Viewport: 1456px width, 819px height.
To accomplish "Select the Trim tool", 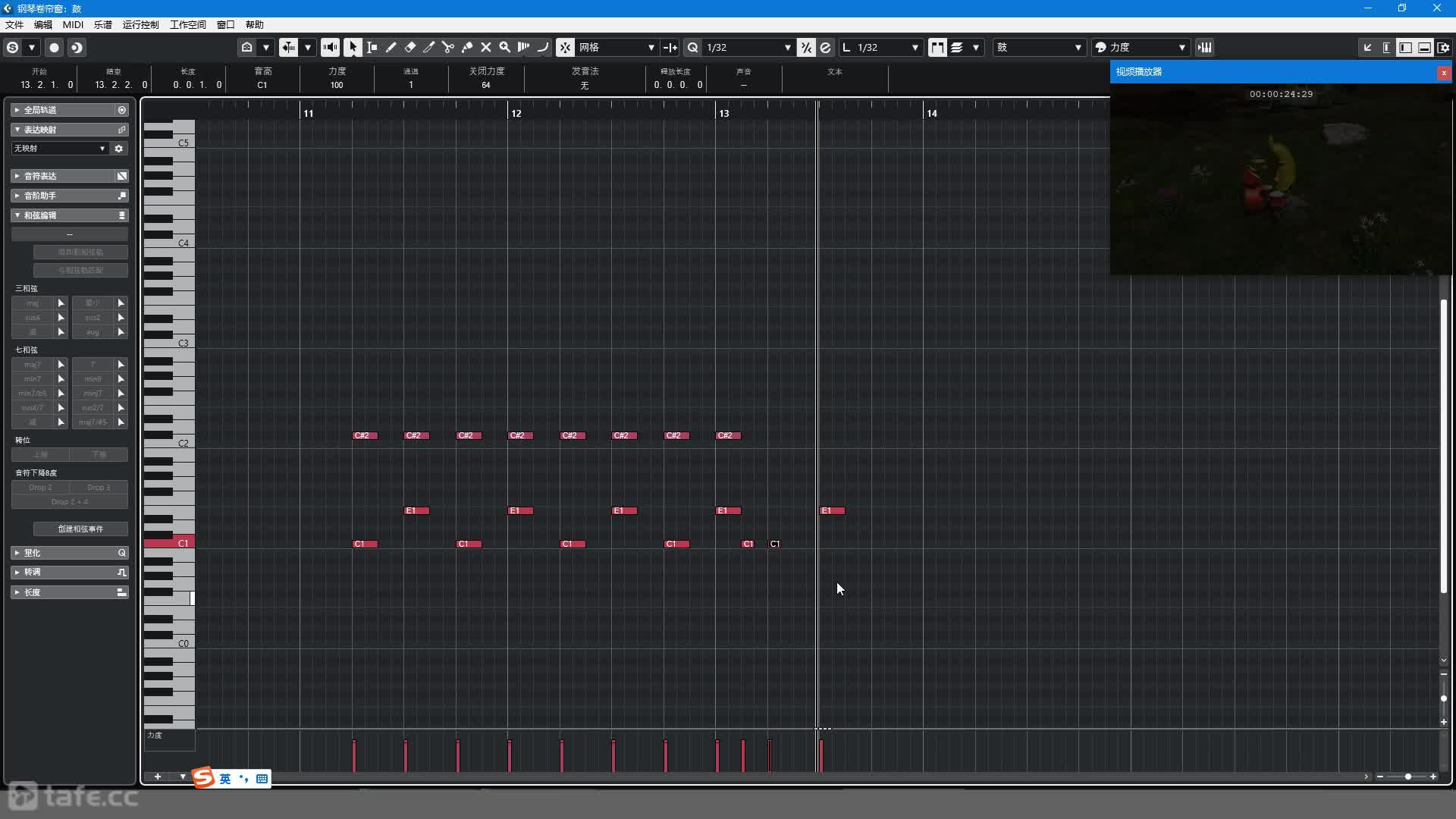I will 429,47.
